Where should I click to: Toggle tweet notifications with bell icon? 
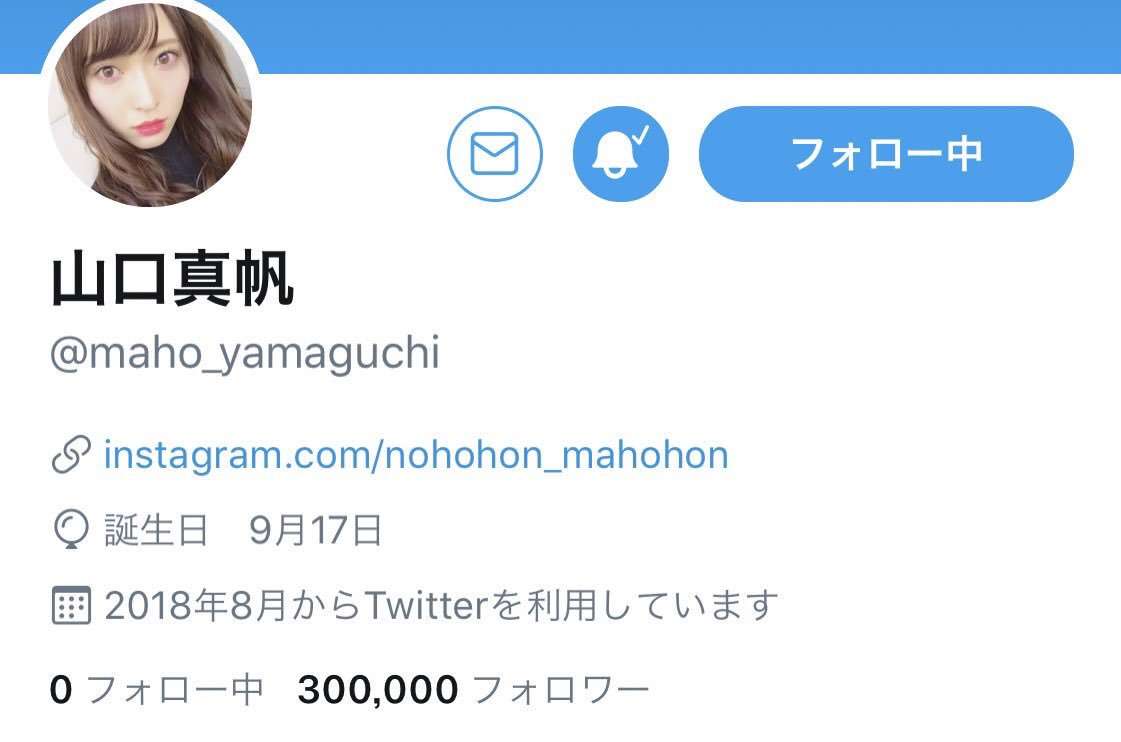click(x=621, y=154)
